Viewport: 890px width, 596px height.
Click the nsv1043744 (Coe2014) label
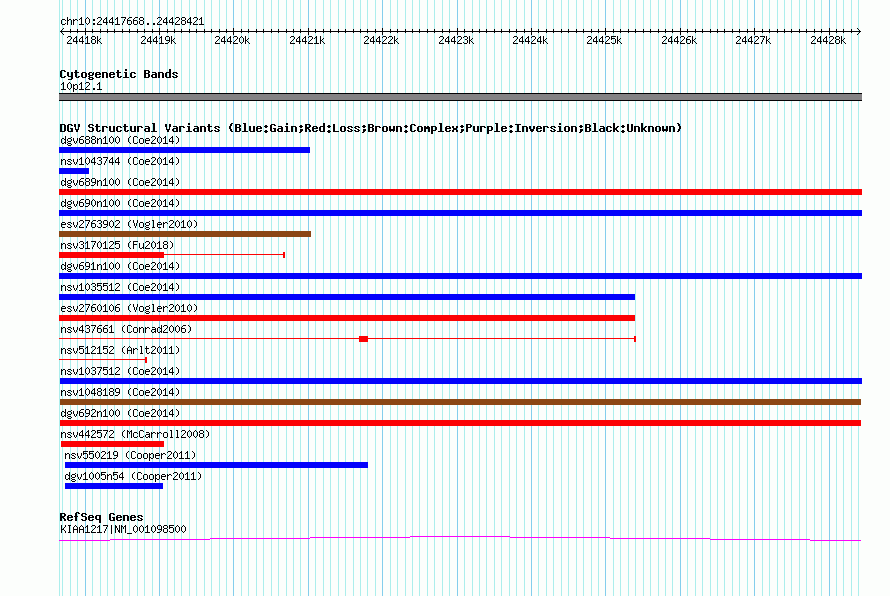(x=120, y=161)
